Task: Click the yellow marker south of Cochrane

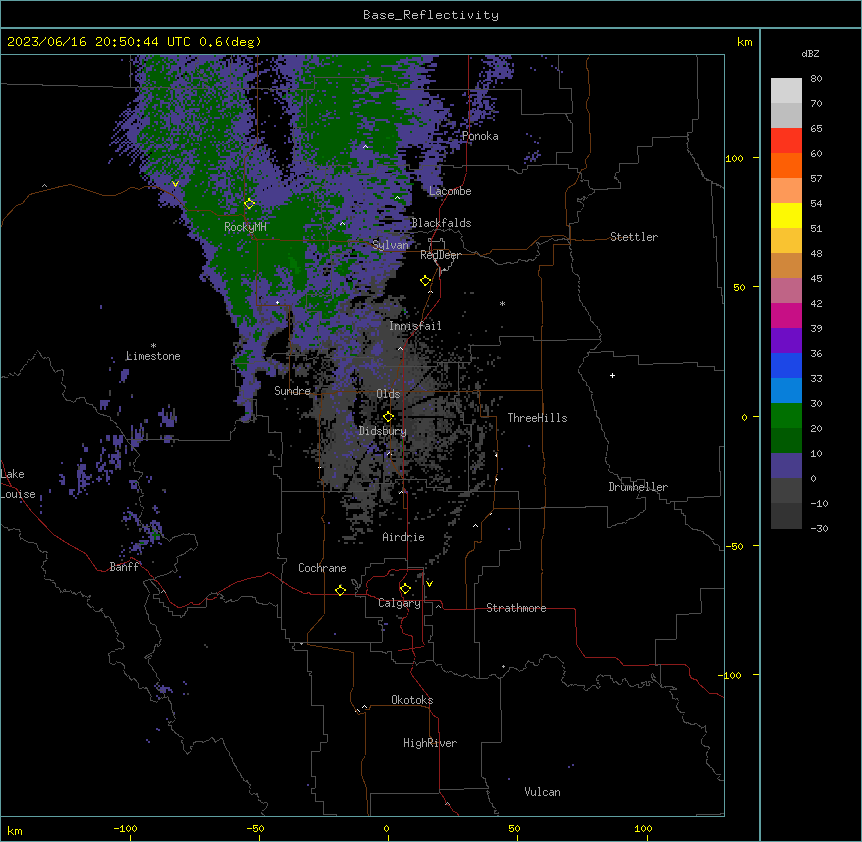Action: 340,590
